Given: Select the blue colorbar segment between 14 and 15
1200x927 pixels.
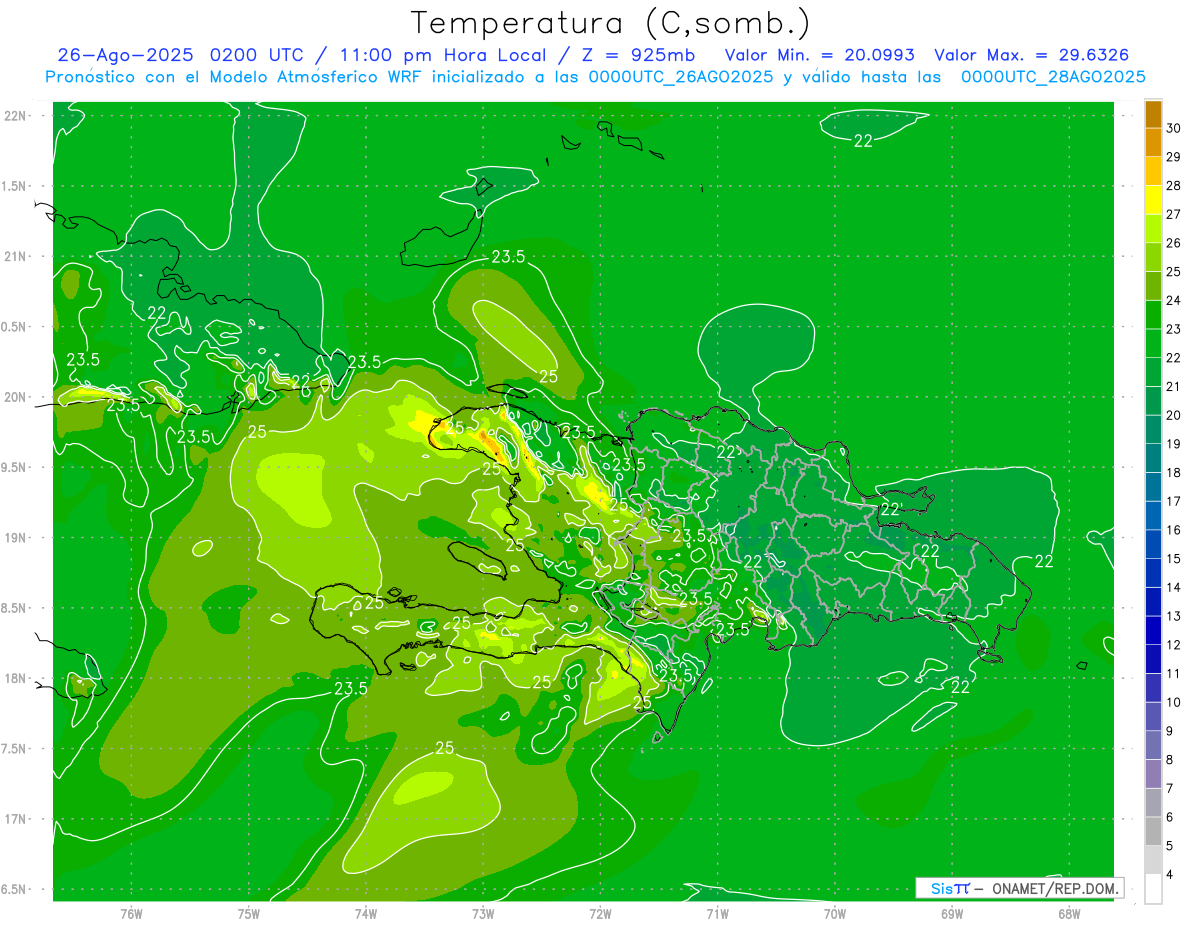Looking at the screenshot, I should (x=1153, y=574).
